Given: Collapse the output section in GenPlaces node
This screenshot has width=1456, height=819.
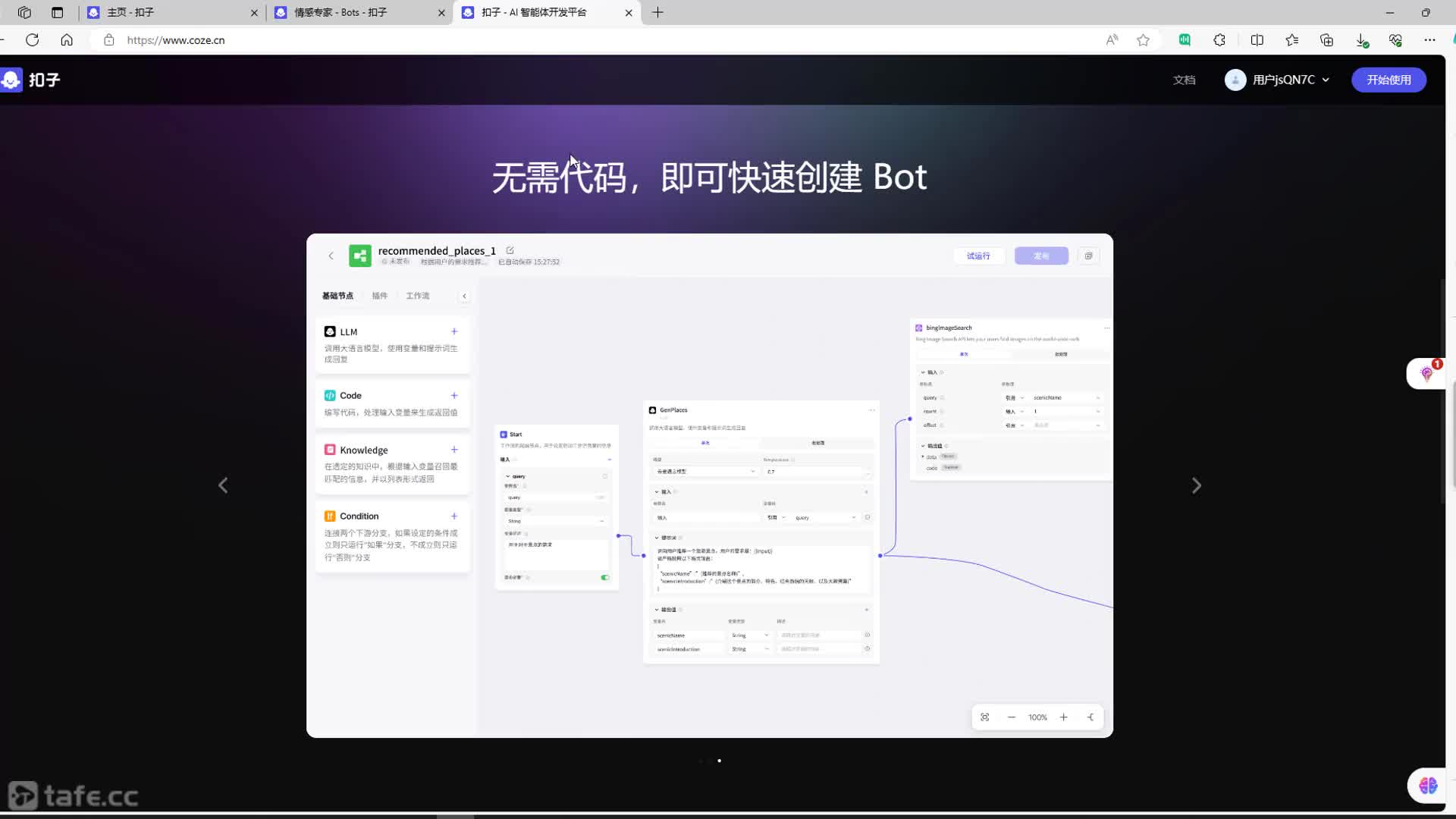Looking at the screenshot, I should [657, 610].
